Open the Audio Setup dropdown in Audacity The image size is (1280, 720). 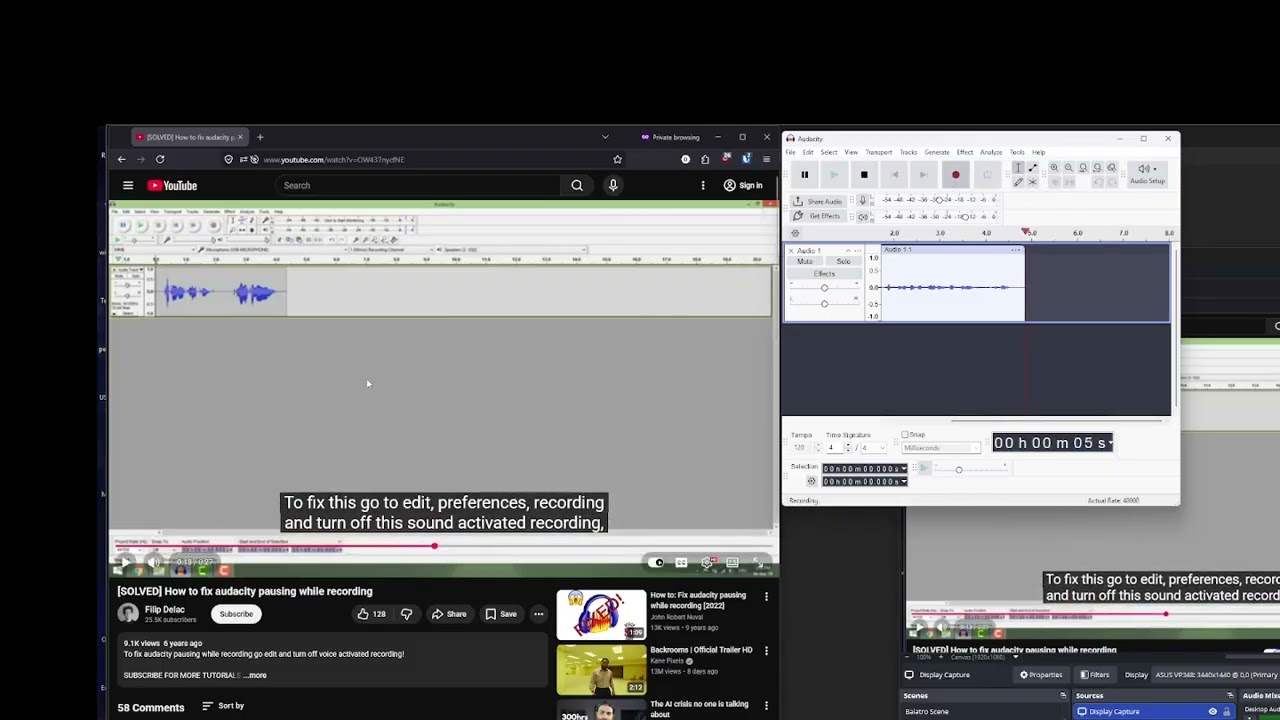pos(1148,174)
